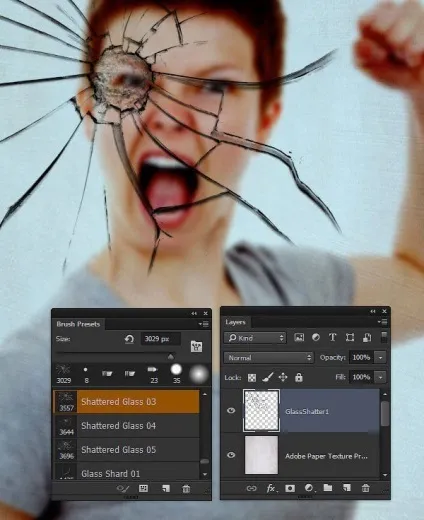The height and width of the screenshot is (520, 424).
Task: Lock image pixels with brush icon
Action: pos(268,377)
